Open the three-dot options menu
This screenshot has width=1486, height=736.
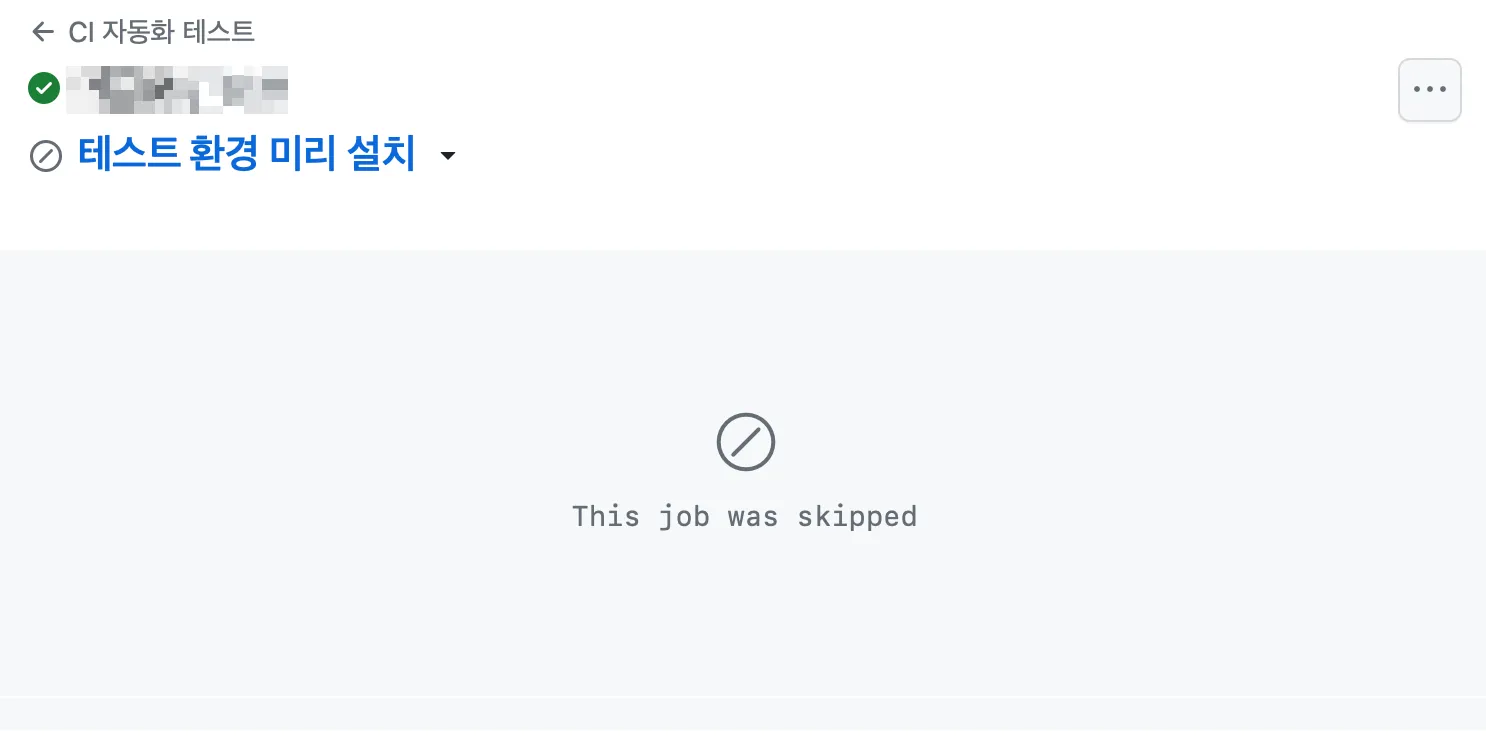1430,89
